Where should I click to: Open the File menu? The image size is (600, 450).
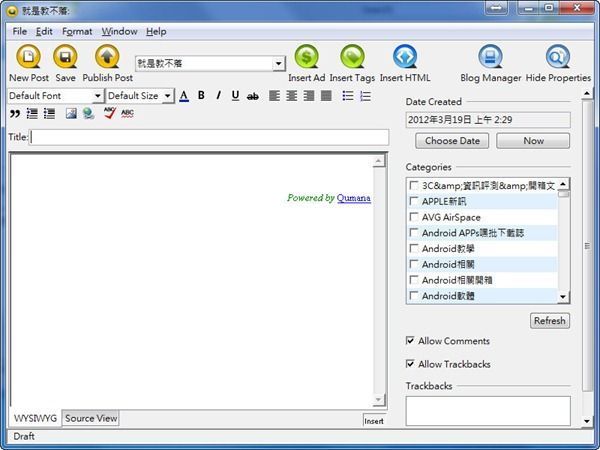point(20,31)
